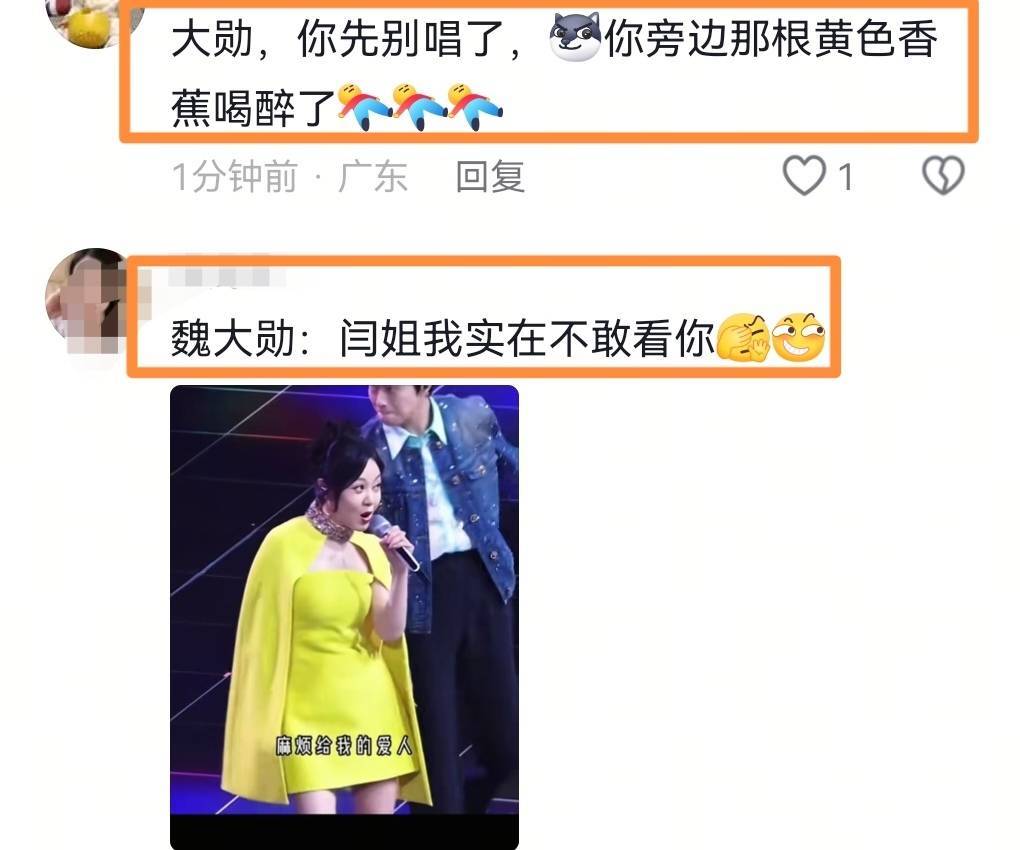Tap the 回复 reply link
Viewport: 1020px width, 850px height.
pos(490,176)
